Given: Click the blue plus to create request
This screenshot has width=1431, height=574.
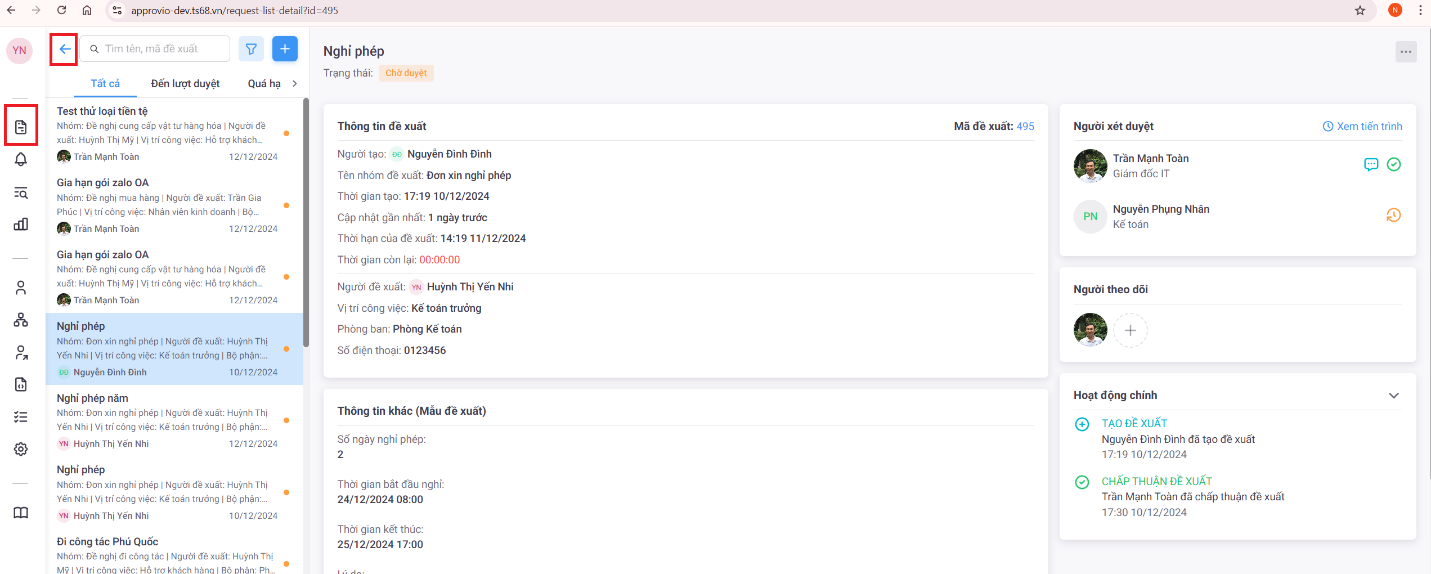Looking at the screenshot, I should (285, 49).
